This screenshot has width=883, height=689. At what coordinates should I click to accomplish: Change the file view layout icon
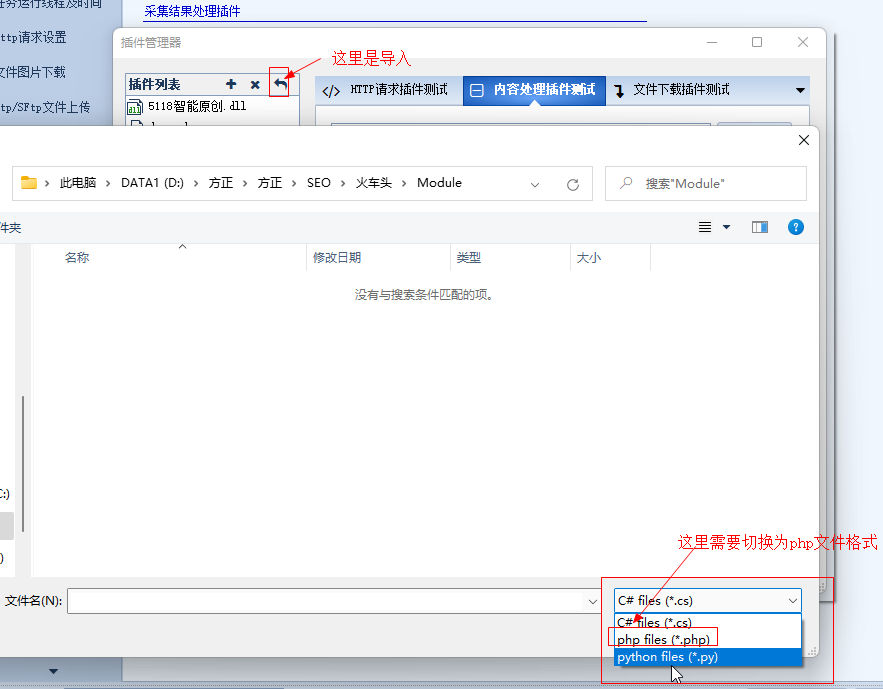pos(705,227)
